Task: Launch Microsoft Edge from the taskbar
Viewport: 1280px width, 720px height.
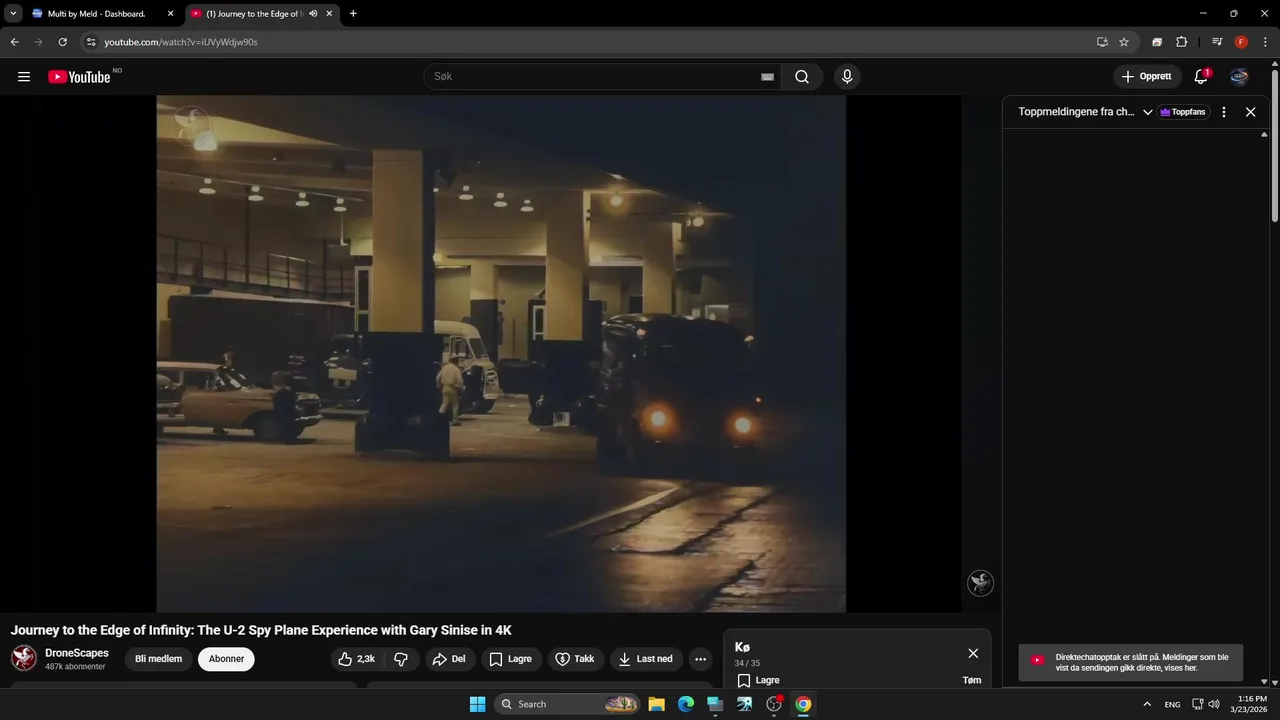Action: coord(686,704)
